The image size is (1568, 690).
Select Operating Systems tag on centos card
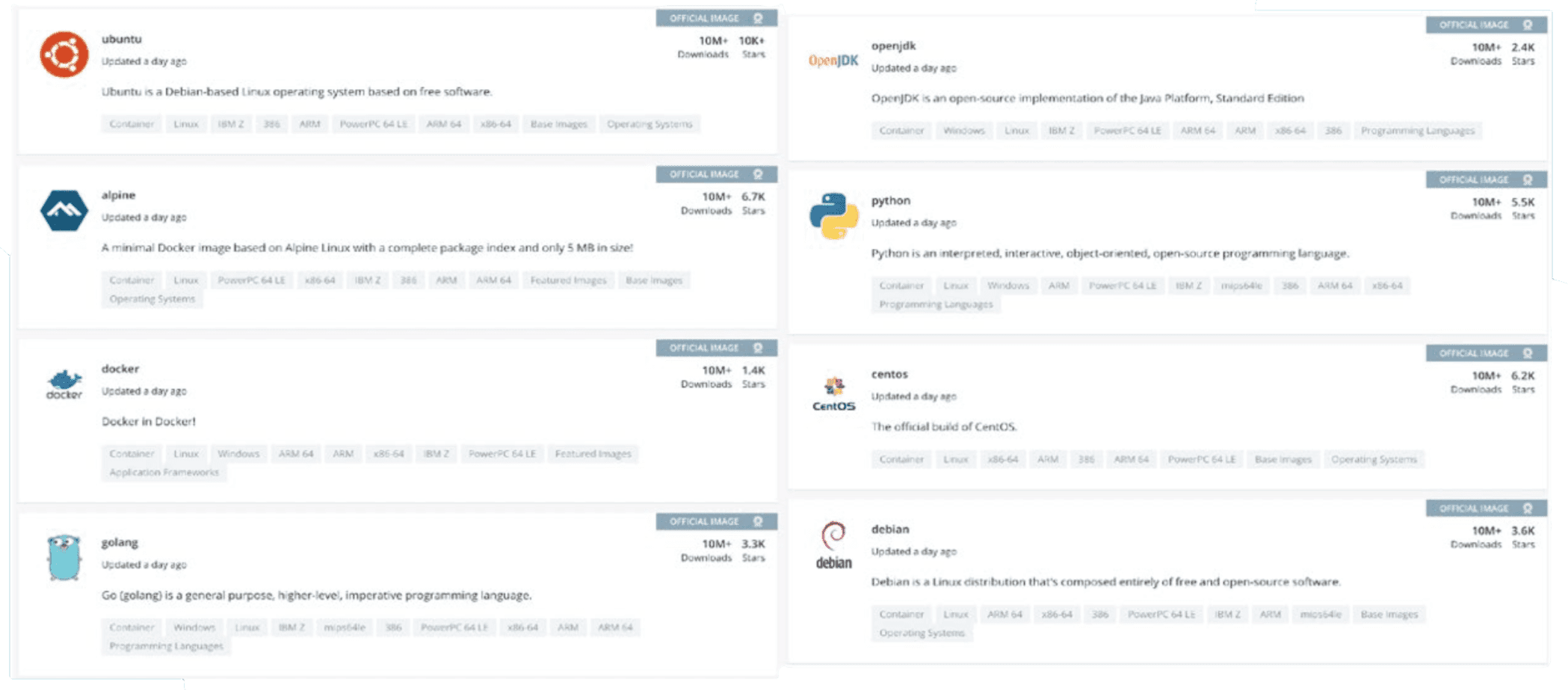[1374, 459]
